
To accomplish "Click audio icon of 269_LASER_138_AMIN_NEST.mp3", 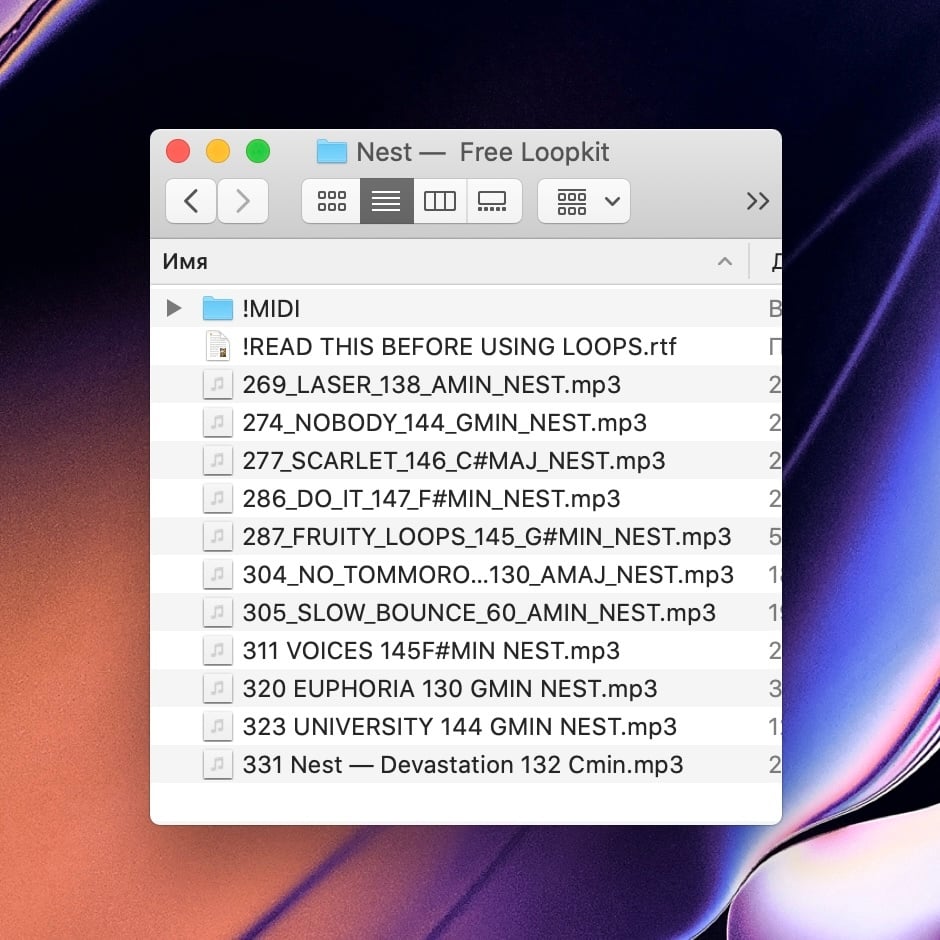I will 218,384.
